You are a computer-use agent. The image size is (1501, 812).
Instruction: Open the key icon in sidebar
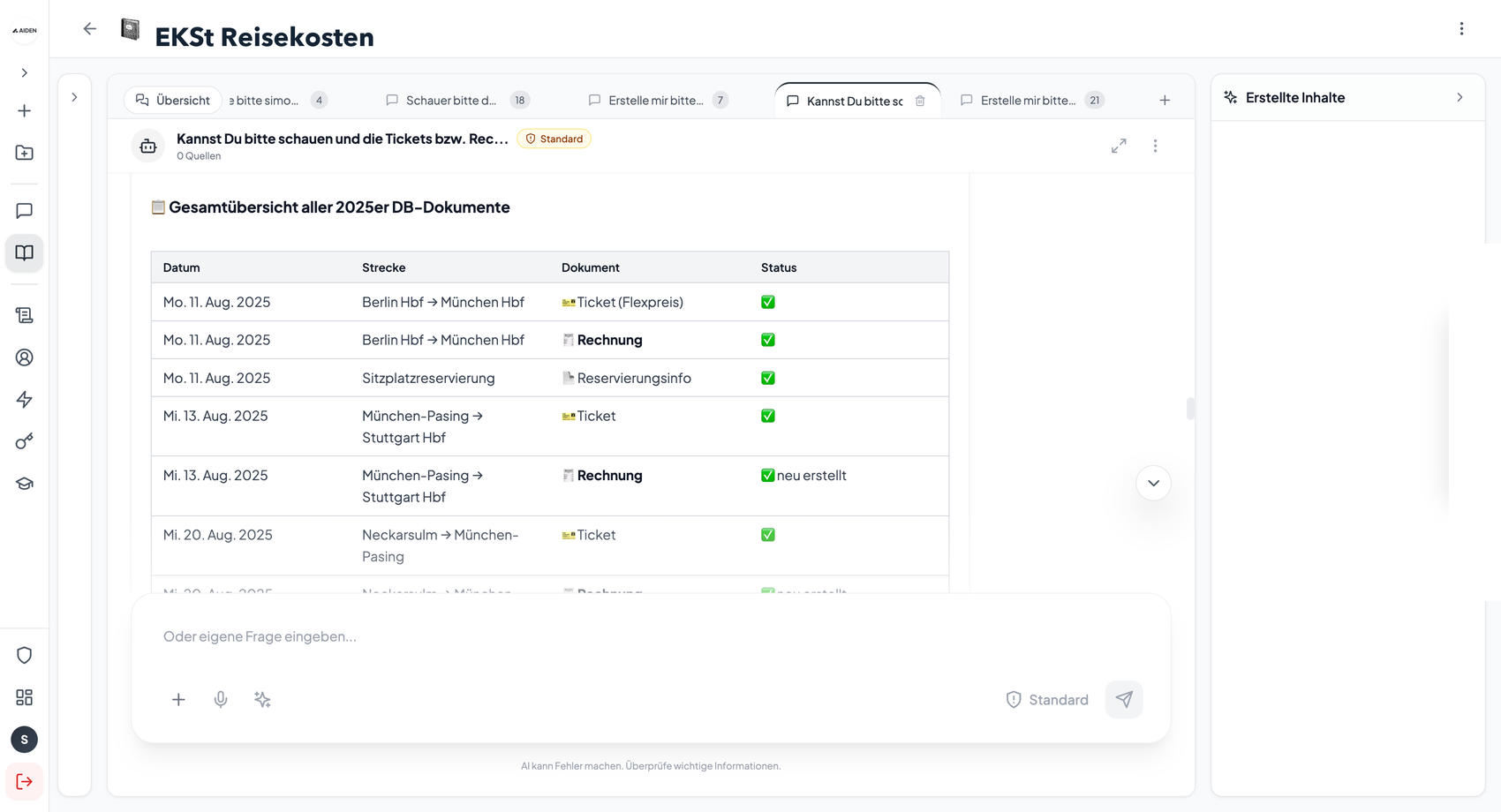point(24,441)
